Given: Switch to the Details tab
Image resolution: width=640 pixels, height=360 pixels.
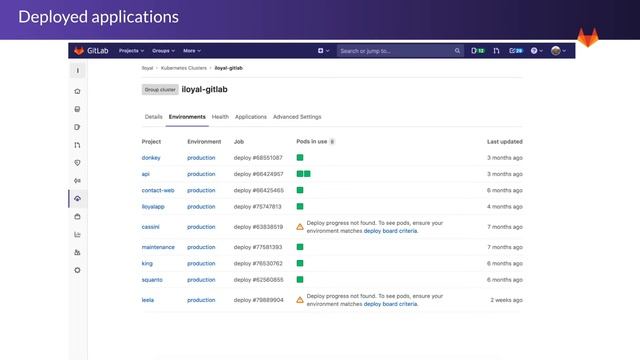Looking at the screenshot, I should point(153,117).
